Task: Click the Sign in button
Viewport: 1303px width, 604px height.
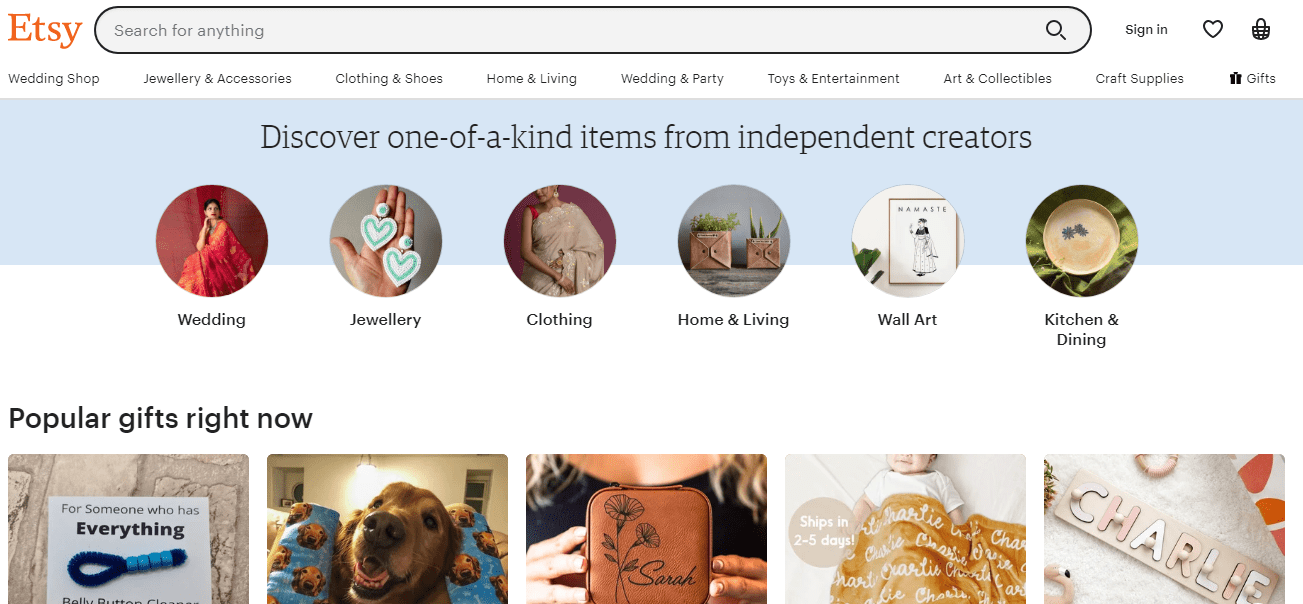Action: pos(1146,30)
